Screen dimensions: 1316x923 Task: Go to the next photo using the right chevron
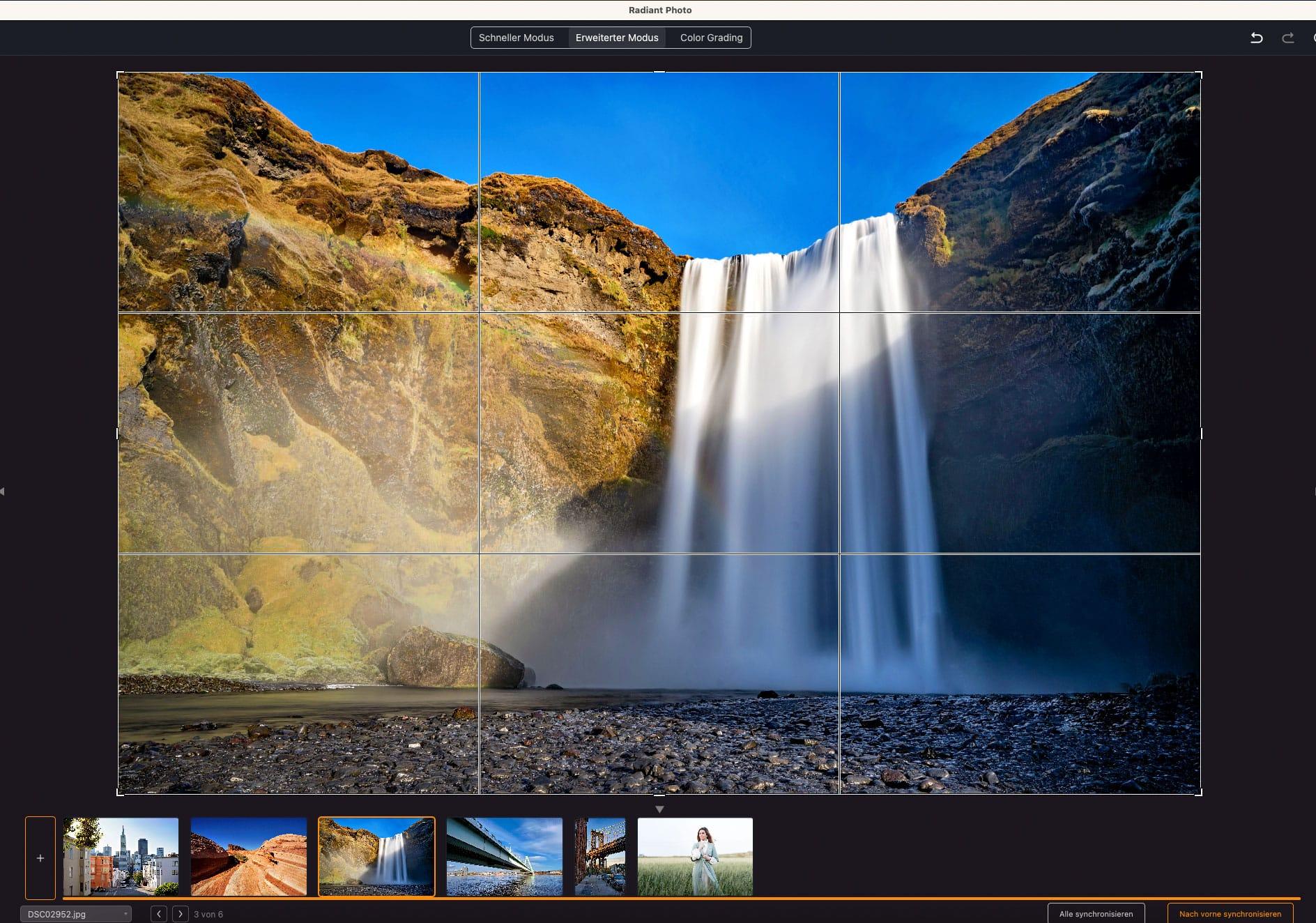[181, 913]
